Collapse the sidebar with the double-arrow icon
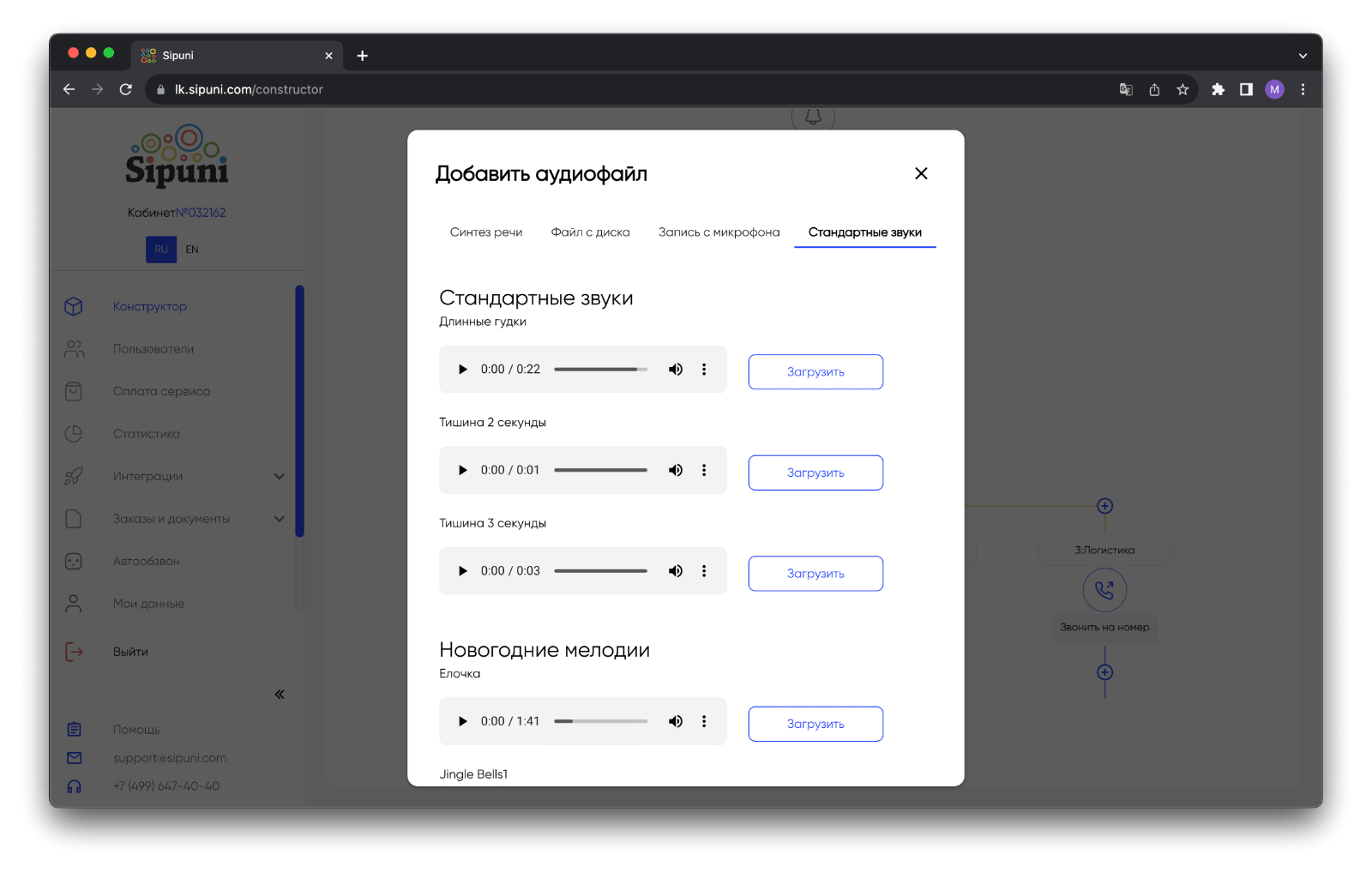 [280, 695]
